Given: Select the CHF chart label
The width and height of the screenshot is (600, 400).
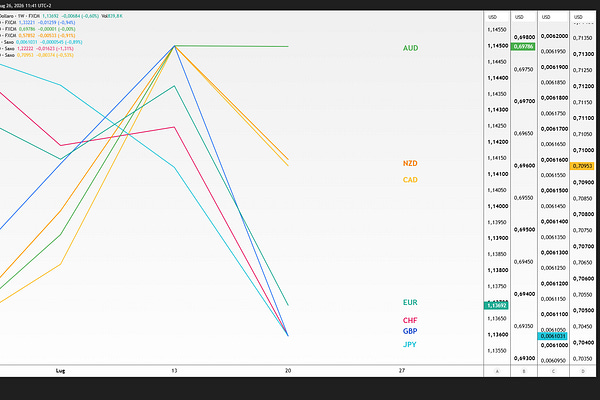Looking at the screenshot, I should tap(410, 320).
